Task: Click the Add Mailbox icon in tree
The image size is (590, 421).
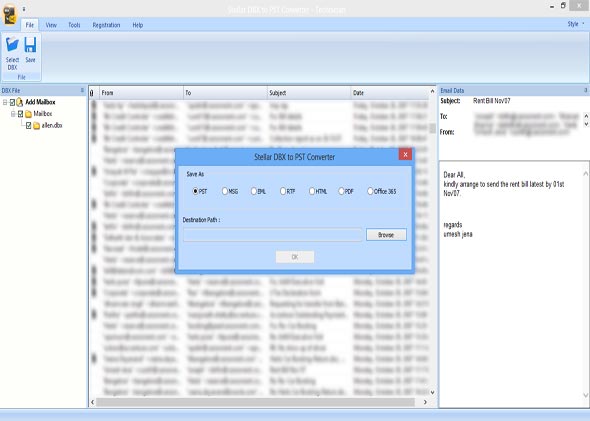Action: coord(20,102)
